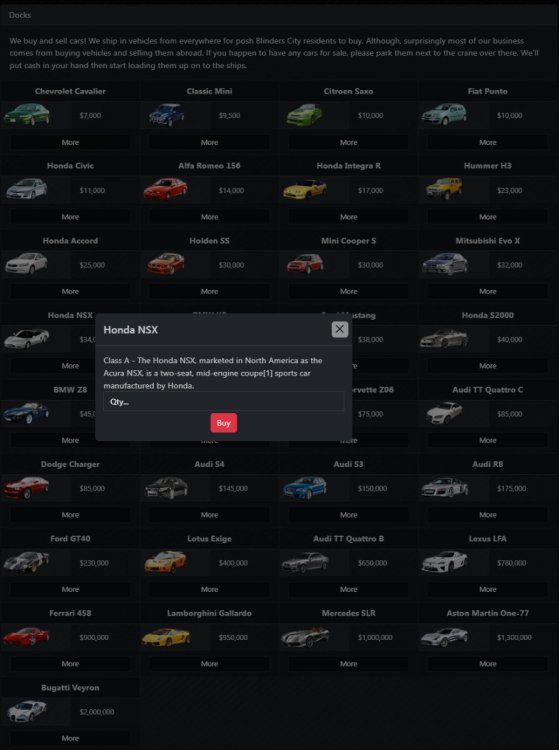Click the silver Audi R8 car image
The image size is (559, 750).
(x=445, y=487)
